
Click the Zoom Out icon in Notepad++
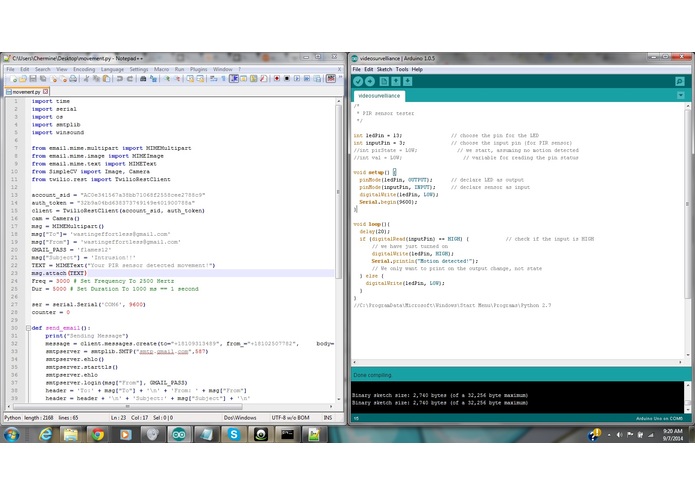tap(177, 79)
